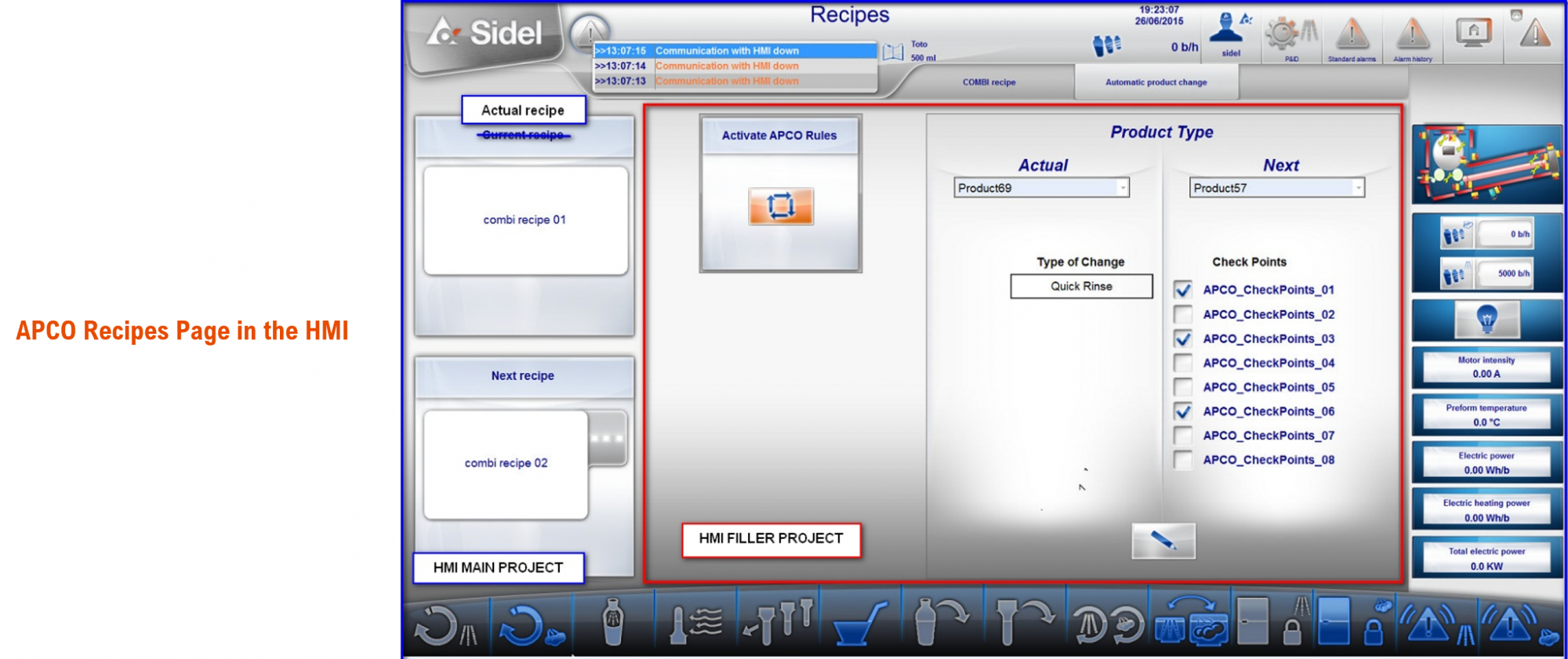The image size is (1568, 659).
Task: Click the pencil edit icon button
Action: 1163,541
